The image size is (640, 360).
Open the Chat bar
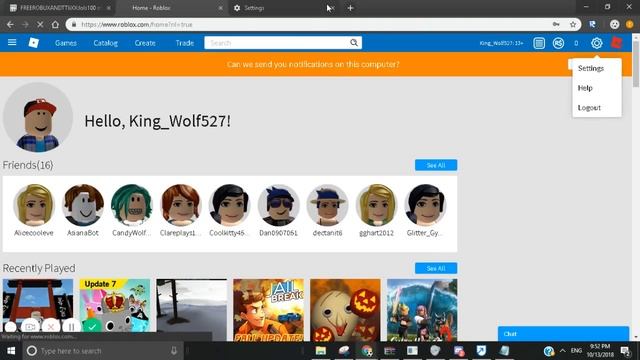coord(563,333)
